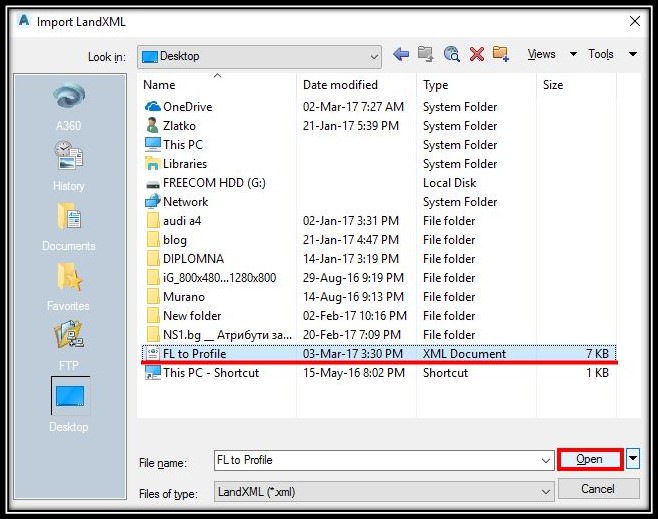Open the arrow next to Open button
Image resolution: width=658 pixels, height=519 pixels.
pyautogui.click(x=633, y=458)
